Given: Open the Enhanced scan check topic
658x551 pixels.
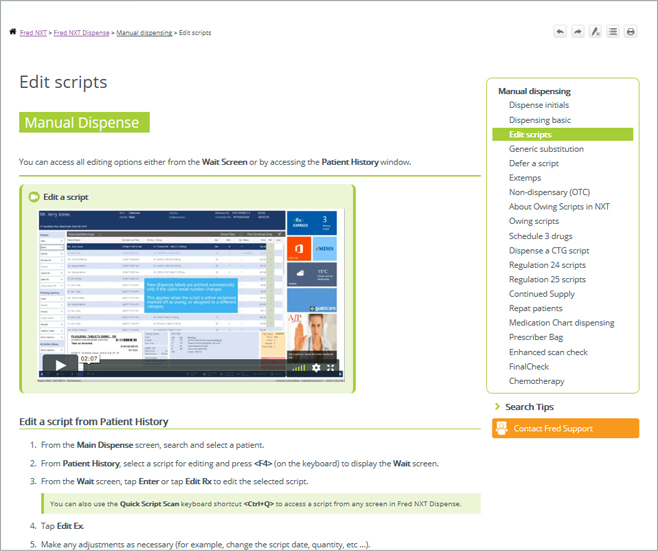Looking at the screenshot, I should pyautogui.click(x=548, y=352).
